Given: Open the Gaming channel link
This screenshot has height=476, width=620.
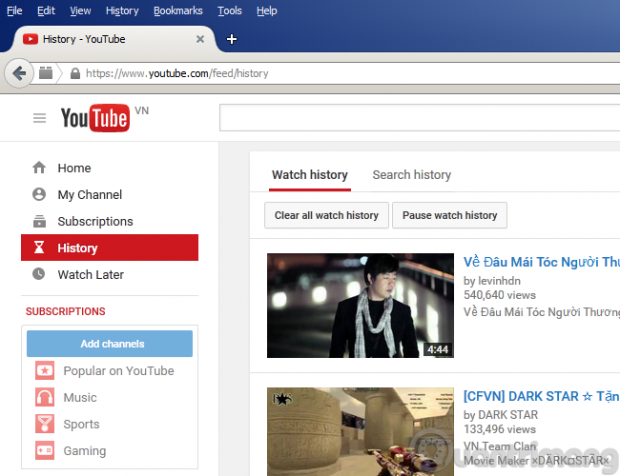Looking at the screenshot, I should point(85,451).
